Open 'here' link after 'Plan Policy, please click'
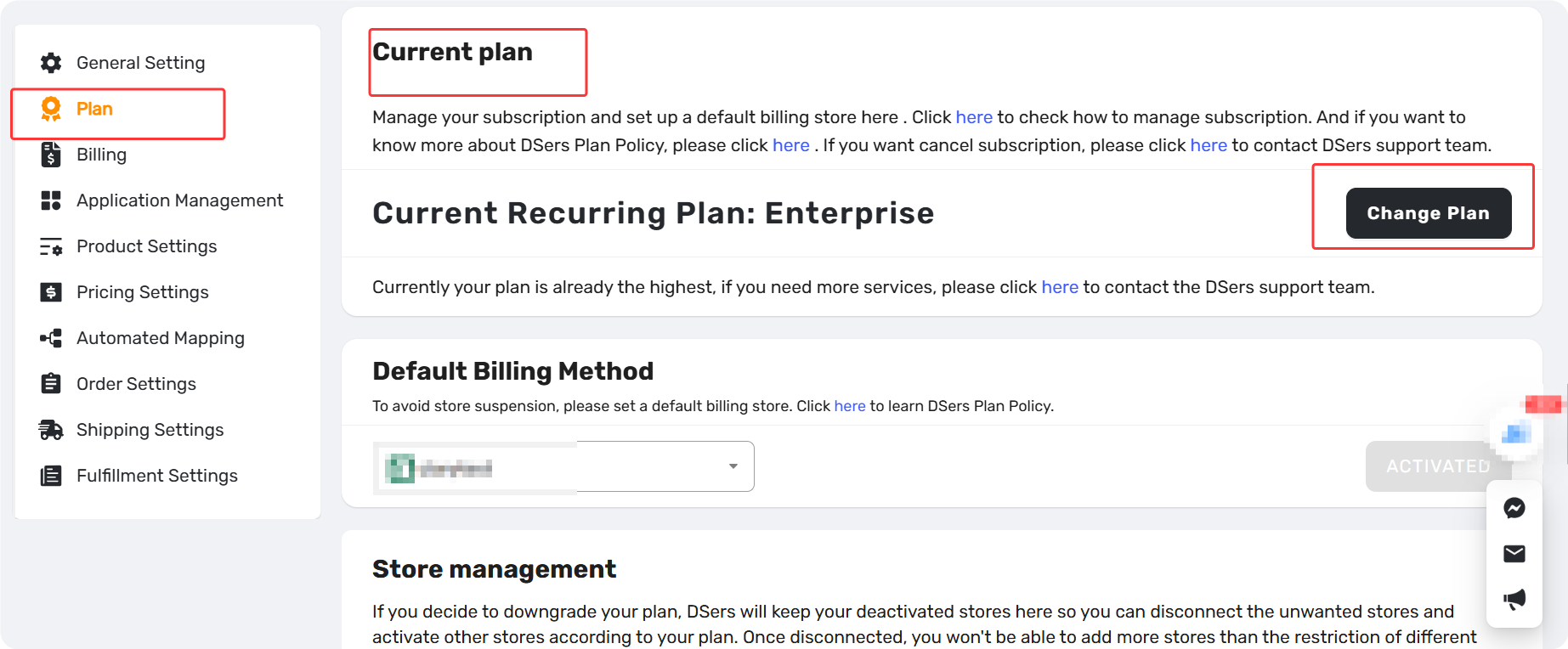Screen dimensions: 1568x649 pos(791,145)
